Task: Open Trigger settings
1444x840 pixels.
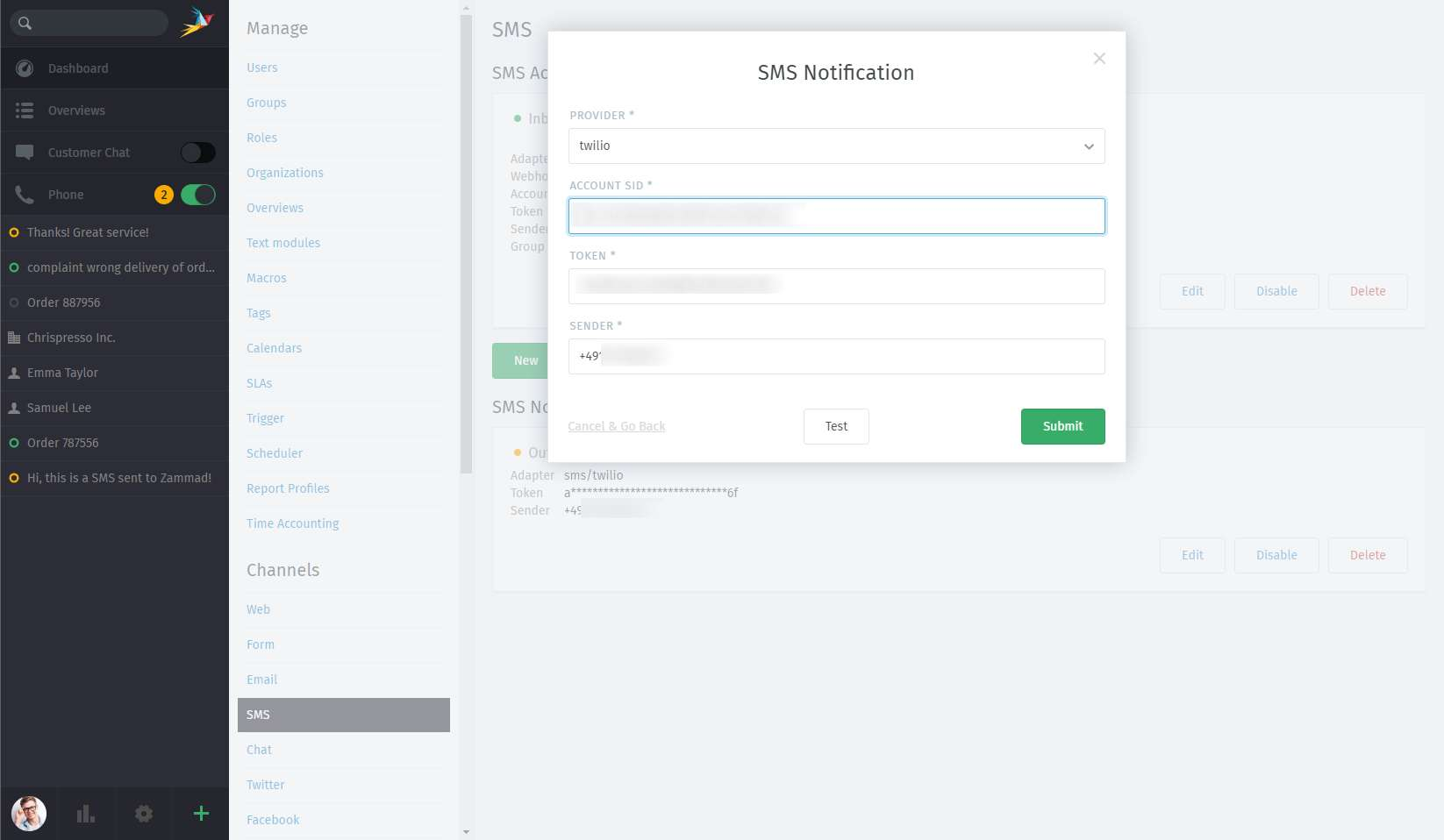Action: tap(266, 418)
